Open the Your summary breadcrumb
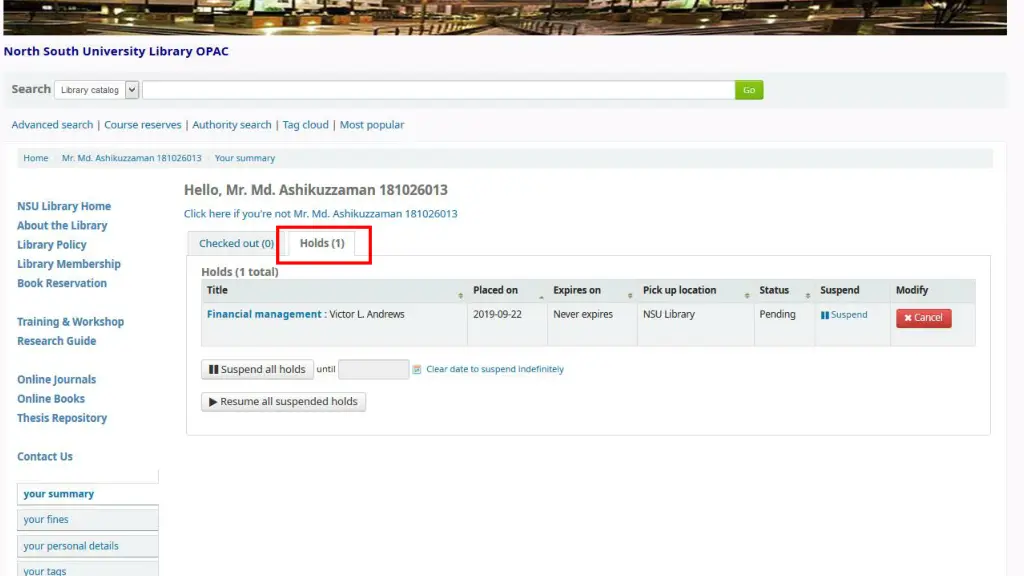The height and width of the screenshot is (576, 1024). click(x=245, y=158)
